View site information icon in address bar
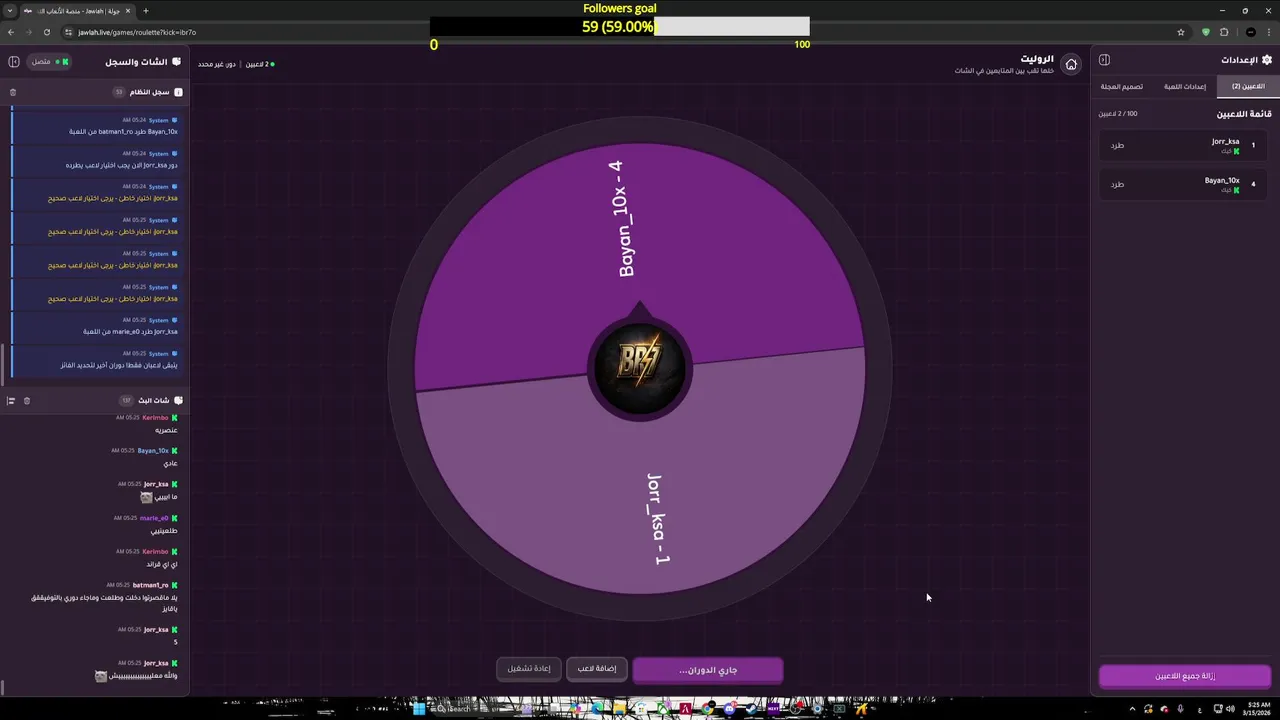The height and width of the screenshot is (720, 1280). pyautogui.click(x=68, y=32)
